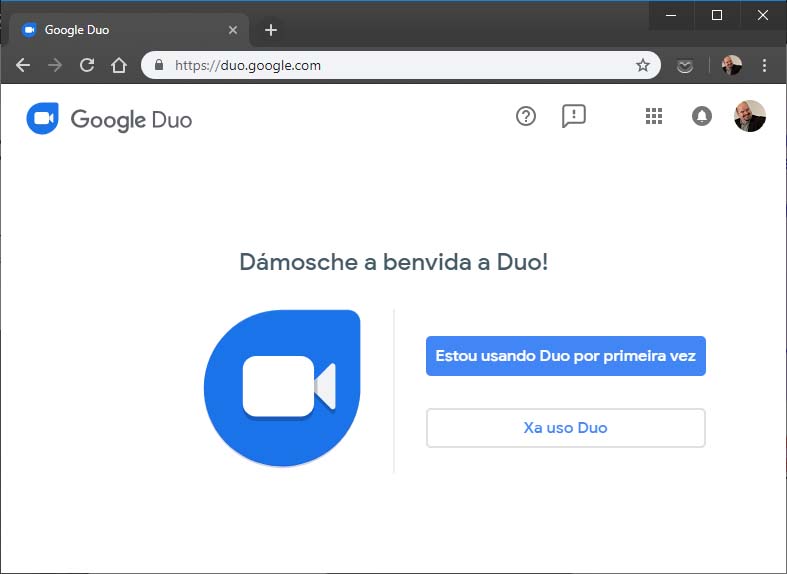The height and width of the screenshot is (574, 787).
Task: Click the browser forward arrow
Action: click(x=55, y=65)
